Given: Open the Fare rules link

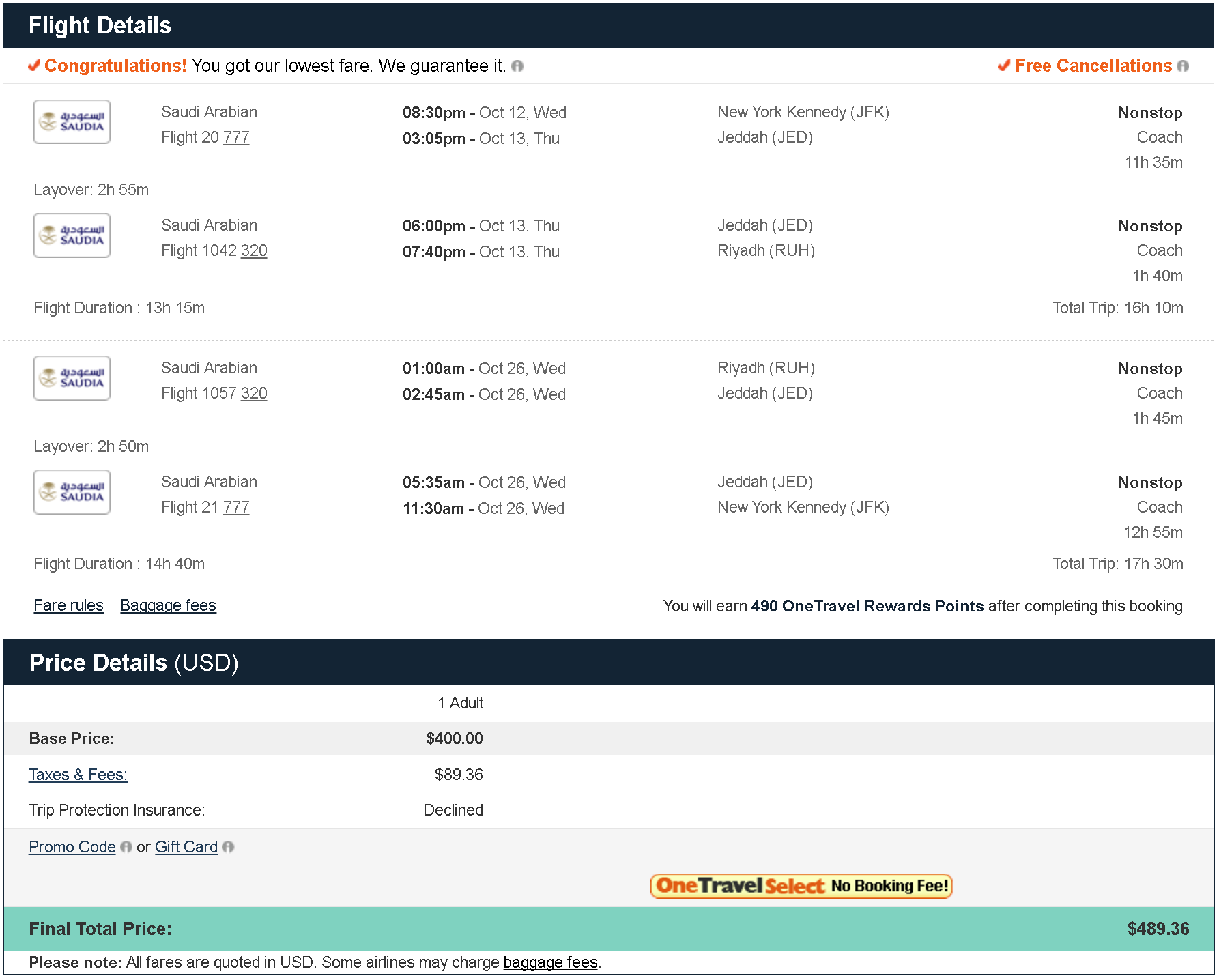Looking at the screenshot, I should (x=68, y=605).
